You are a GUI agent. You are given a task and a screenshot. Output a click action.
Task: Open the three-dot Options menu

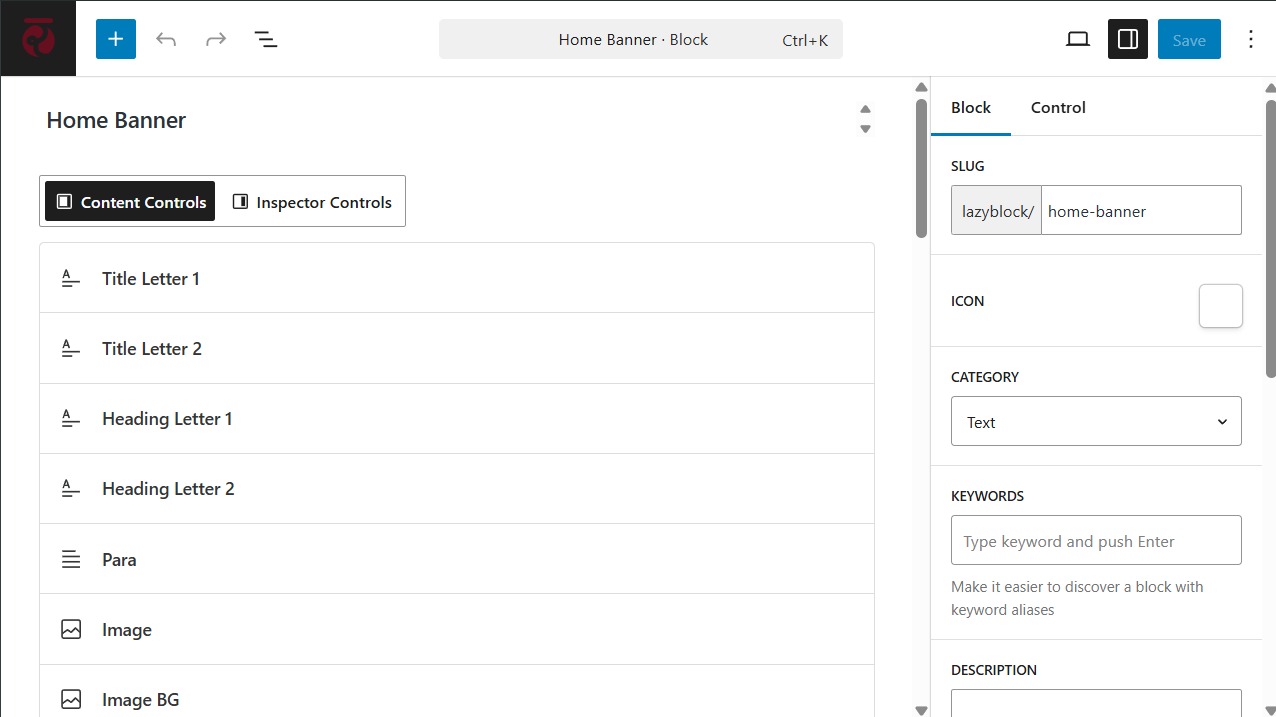click(1250, 39)
